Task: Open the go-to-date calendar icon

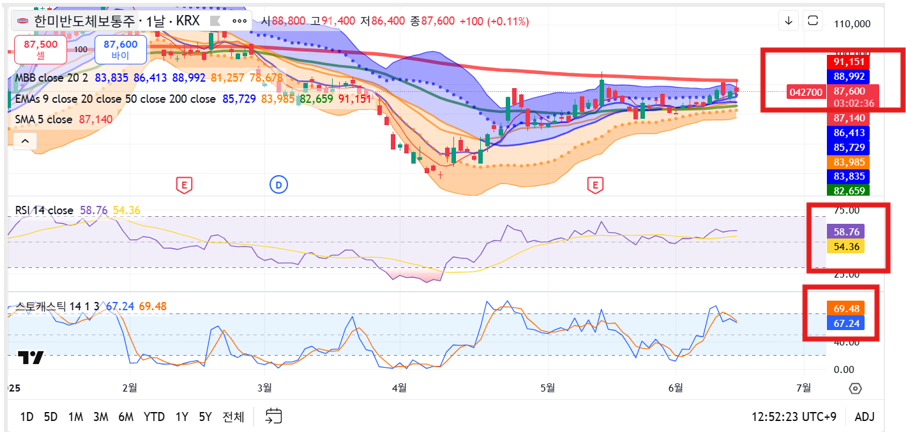Action: click(x=274, y=416)
